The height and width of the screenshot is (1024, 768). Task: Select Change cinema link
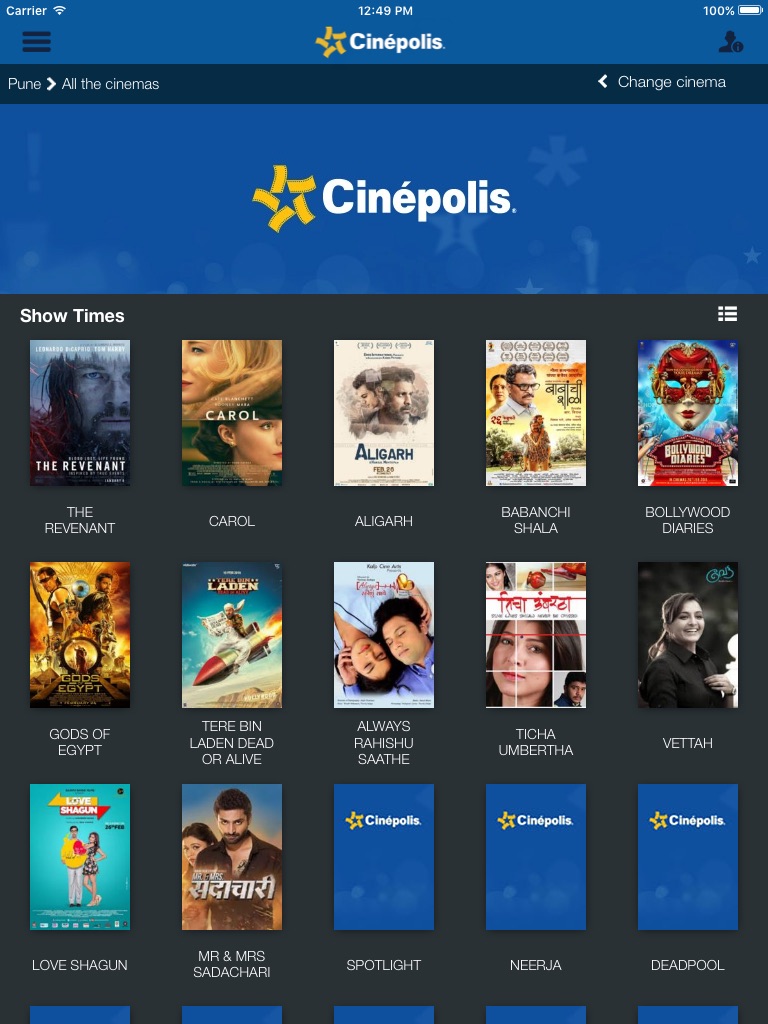[671, 82]
